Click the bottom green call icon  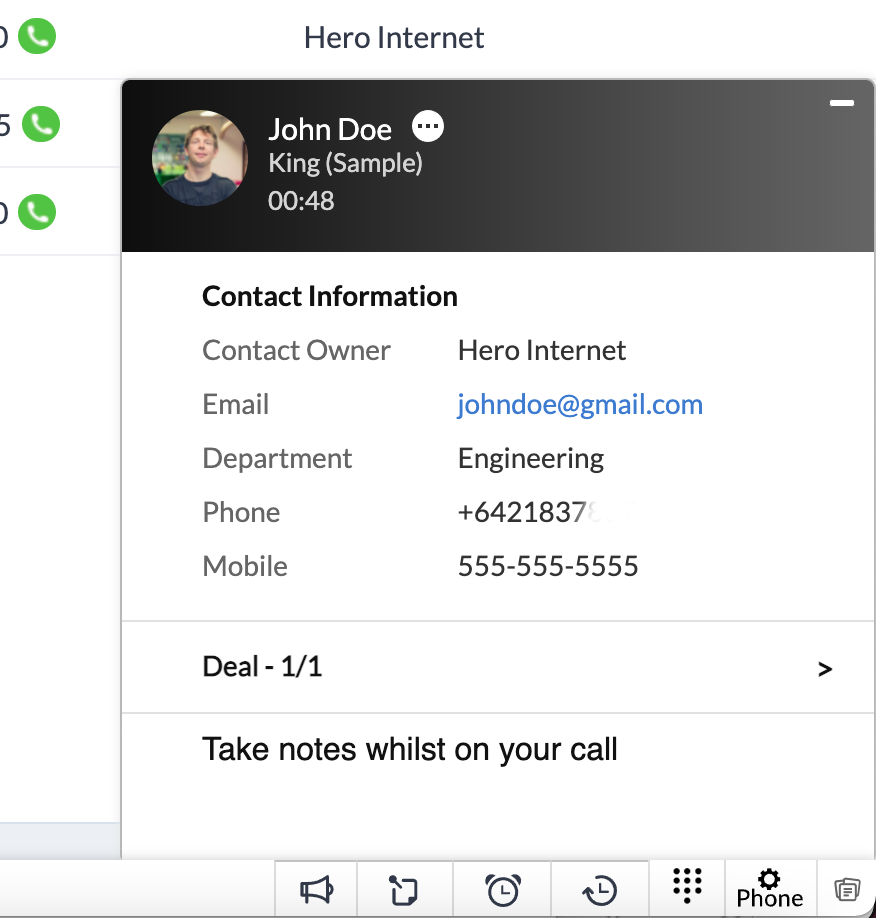pos(37,212)
